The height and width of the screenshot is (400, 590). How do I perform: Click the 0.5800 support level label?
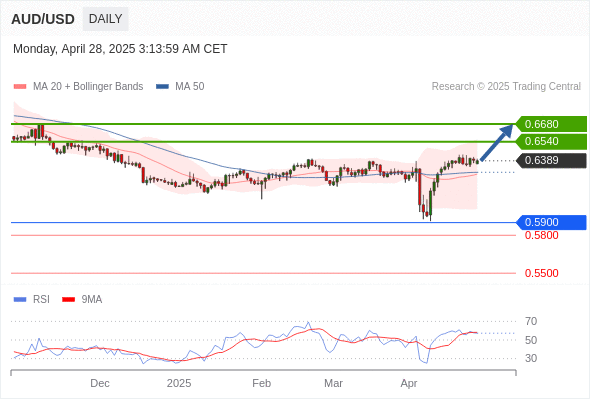[541, 236]
